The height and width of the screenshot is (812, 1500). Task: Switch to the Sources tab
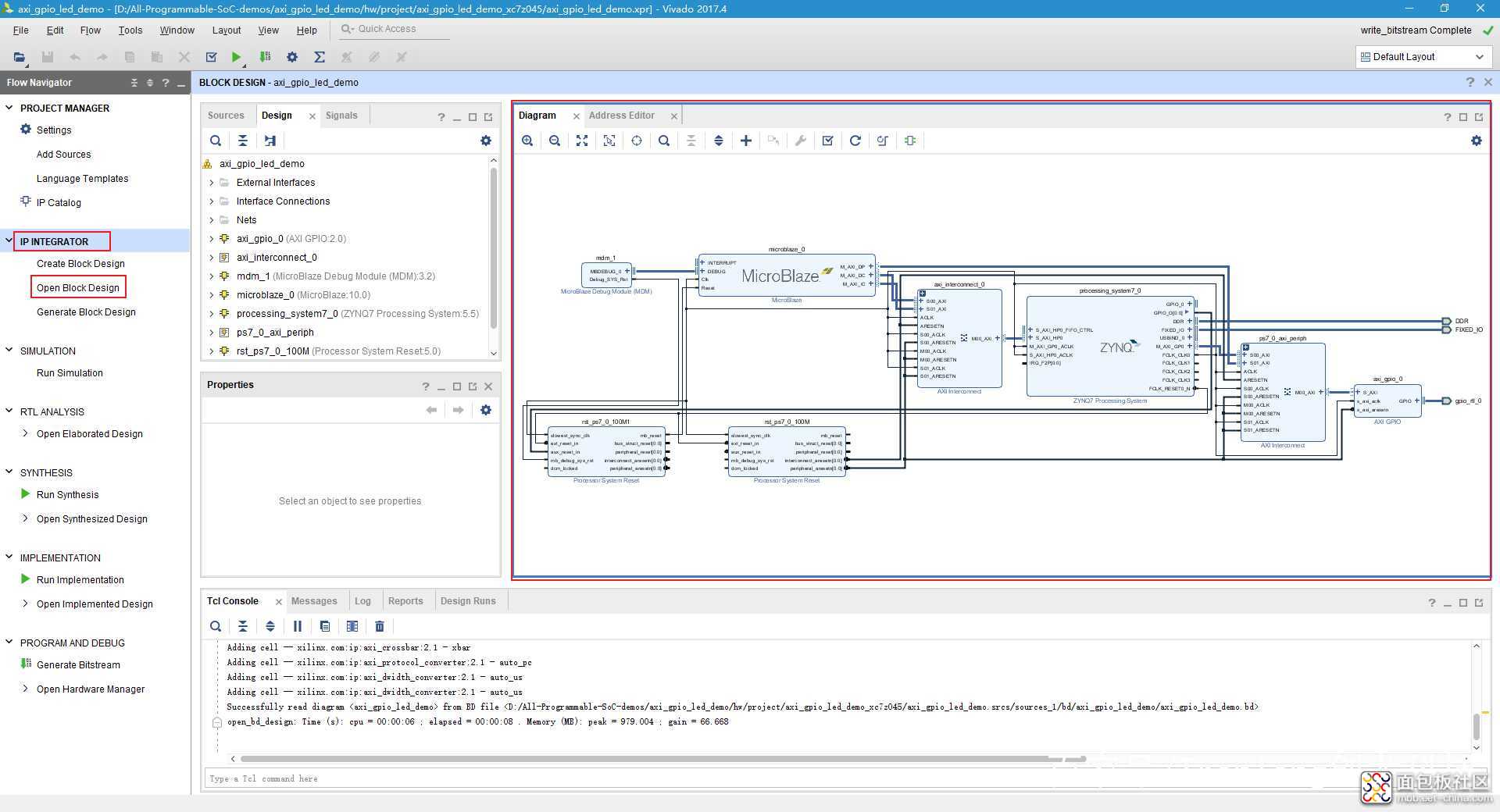point(226,116)
